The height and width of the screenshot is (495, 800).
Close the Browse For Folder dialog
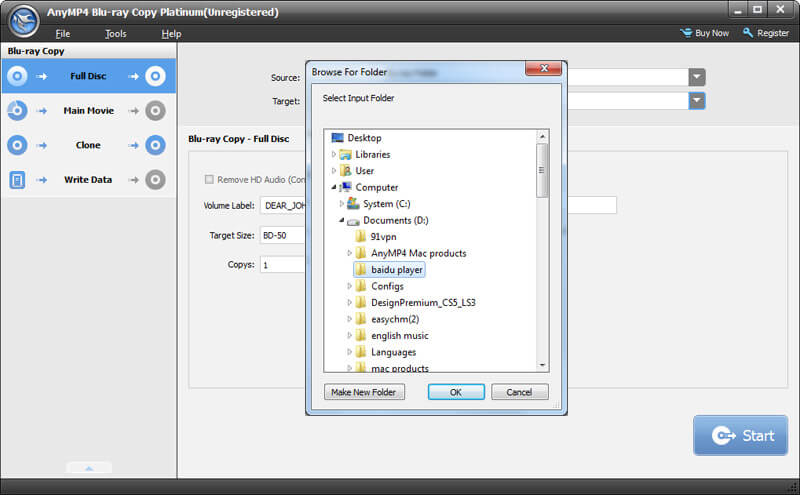tap(546, 71)
